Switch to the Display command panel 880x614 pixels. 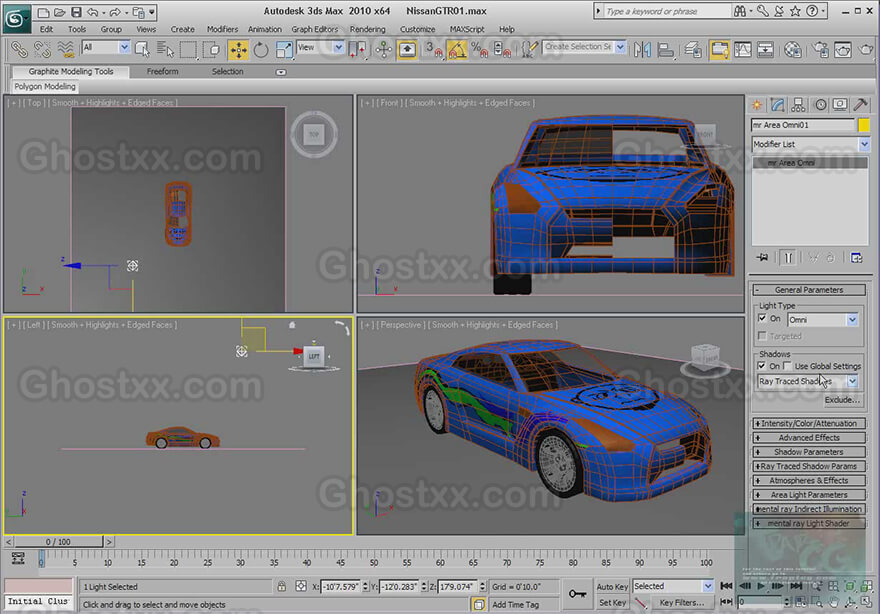pos(840,105)
